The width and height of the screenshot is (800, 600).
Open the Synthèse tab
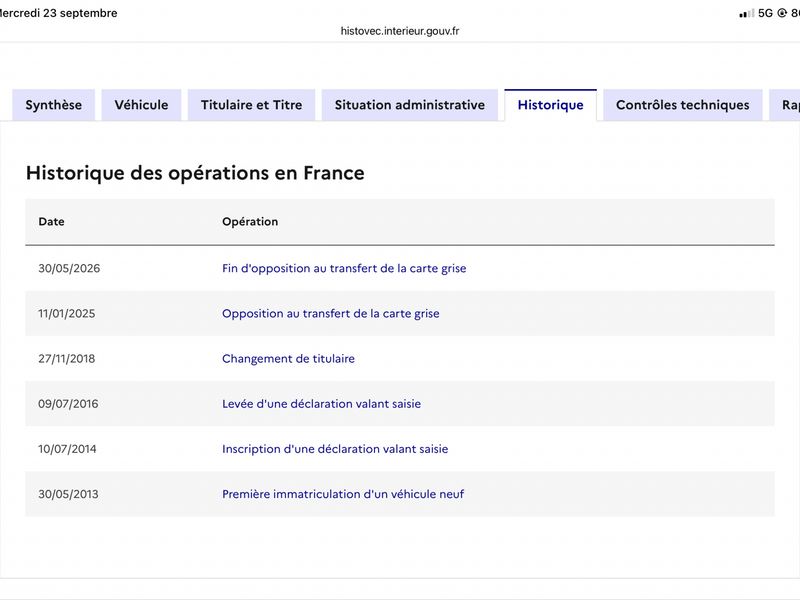click(x=54, y=105)
